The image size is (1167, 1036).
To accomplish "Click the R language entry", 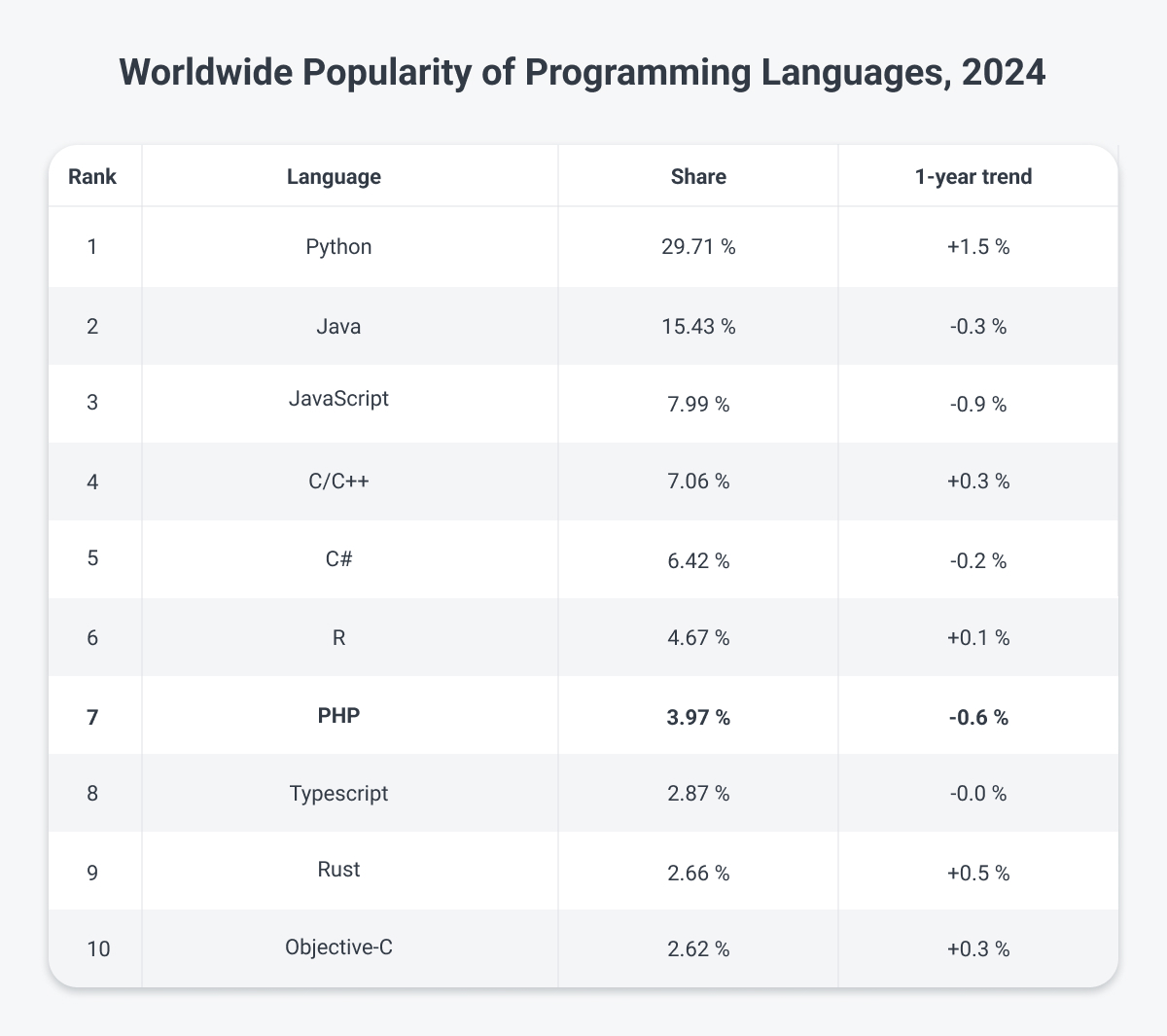I will [337, 637].
